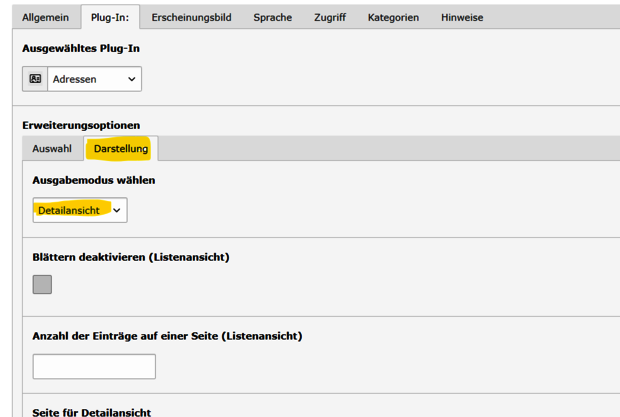Switch to the Kategorien tab
Screen dimensions: 620x417
[x=394, y=18]
